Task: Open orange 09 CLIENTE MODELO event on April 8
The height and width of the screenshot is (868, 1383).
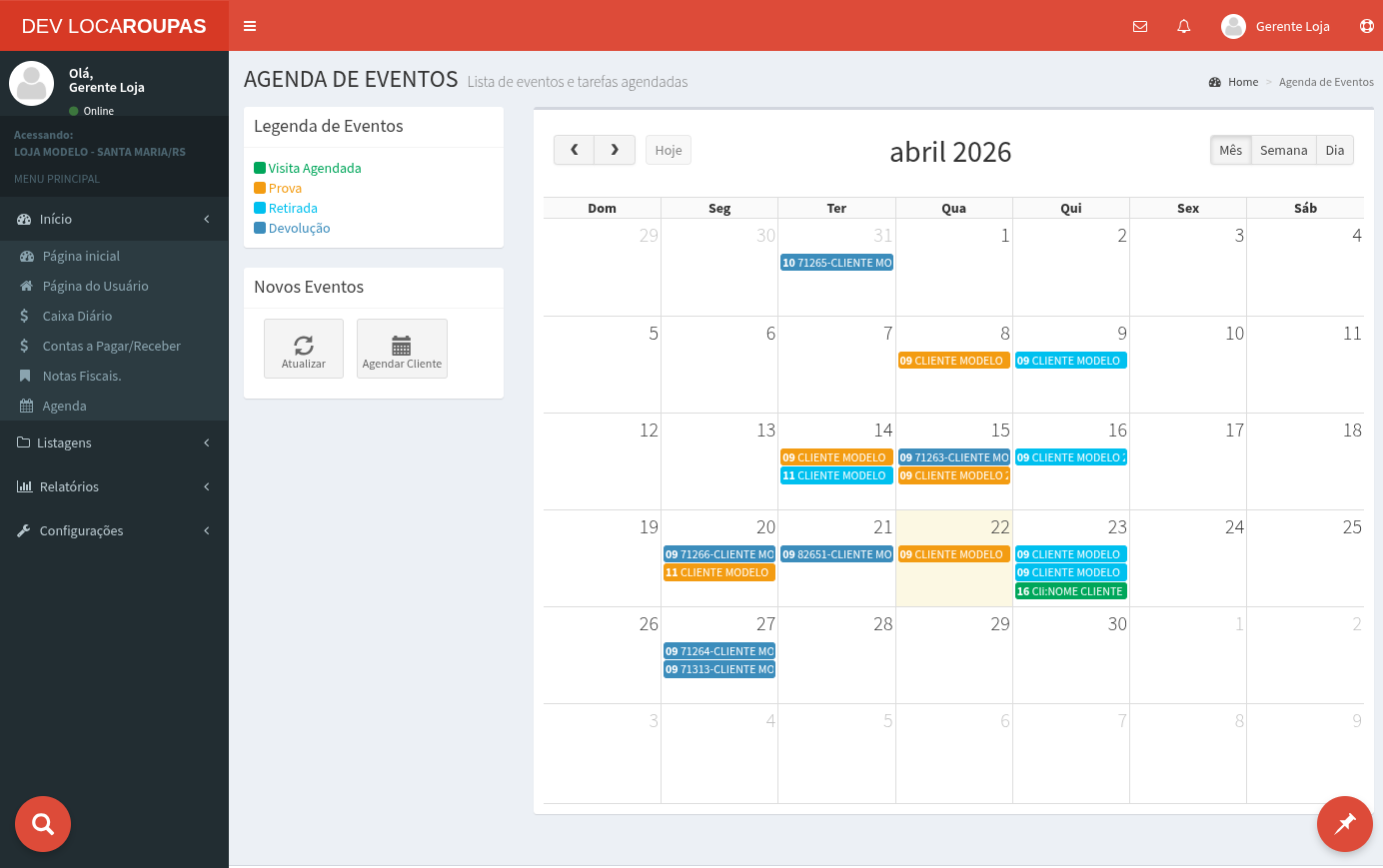Action: (x=953, y=361)
